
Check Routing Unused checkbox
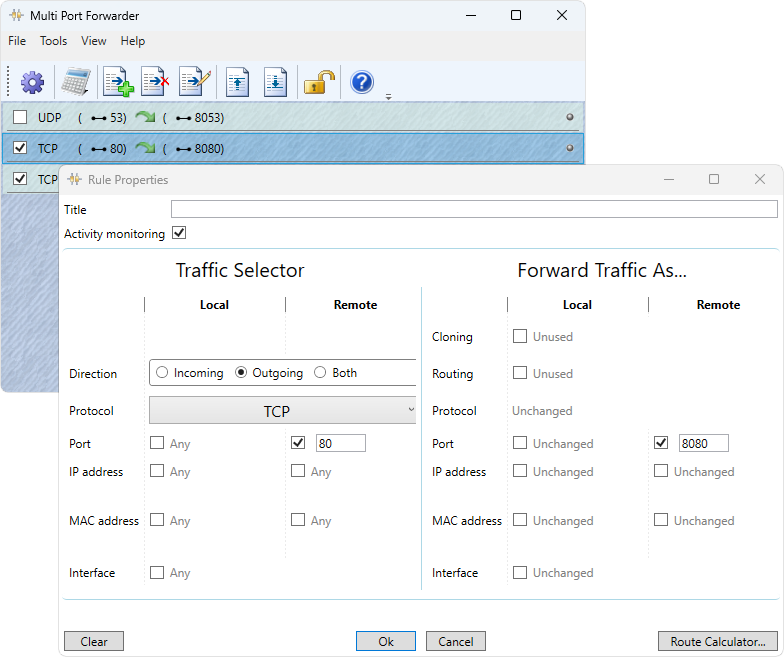(x=520, y=373)
